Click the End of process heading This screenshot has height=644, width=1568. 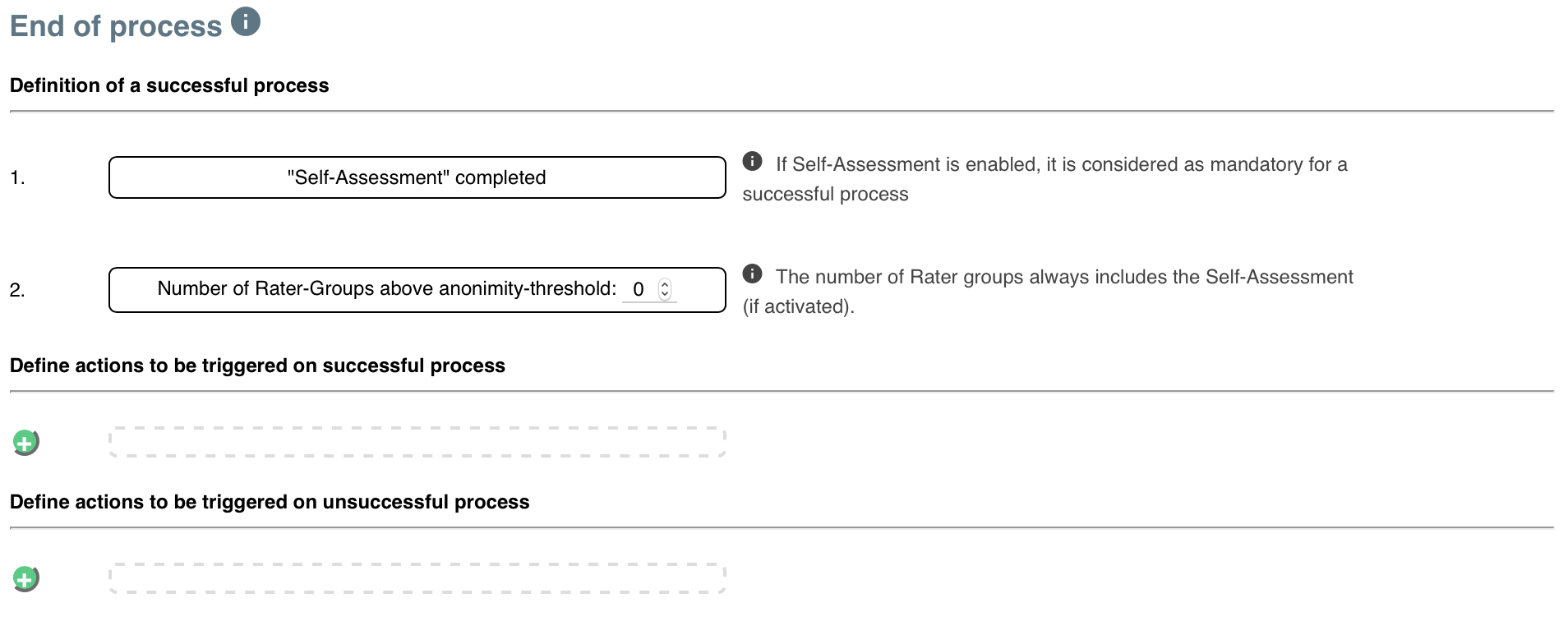point(116,26)
